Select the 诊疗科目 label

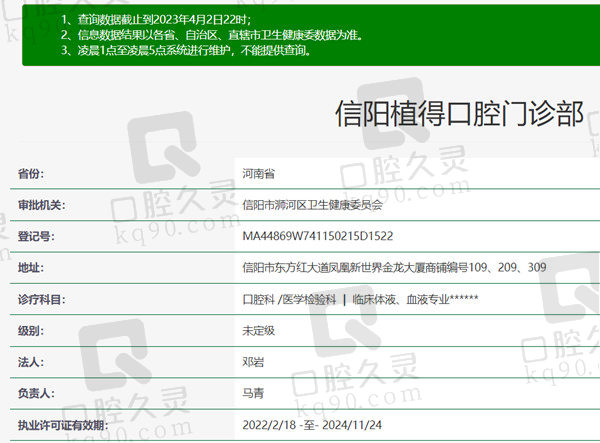(x=41, y=299)
